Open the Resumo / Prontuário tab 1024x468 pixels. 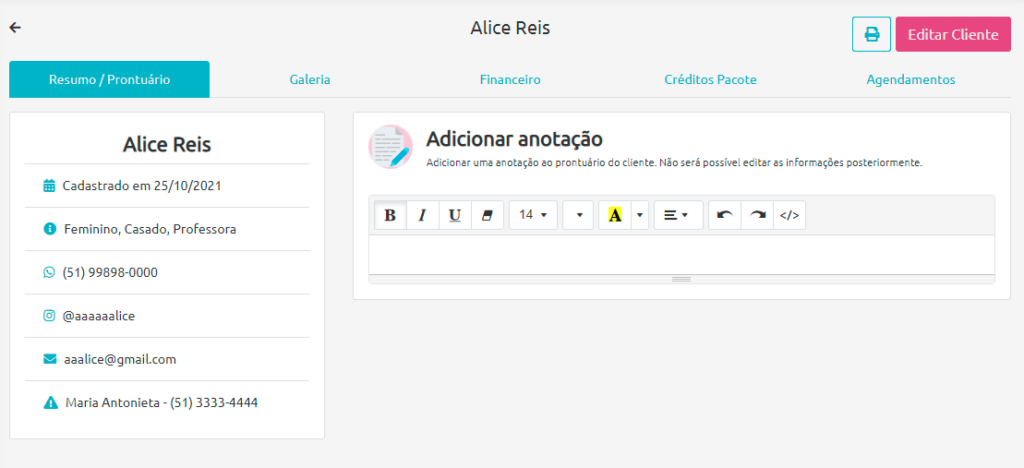[109, 80]
